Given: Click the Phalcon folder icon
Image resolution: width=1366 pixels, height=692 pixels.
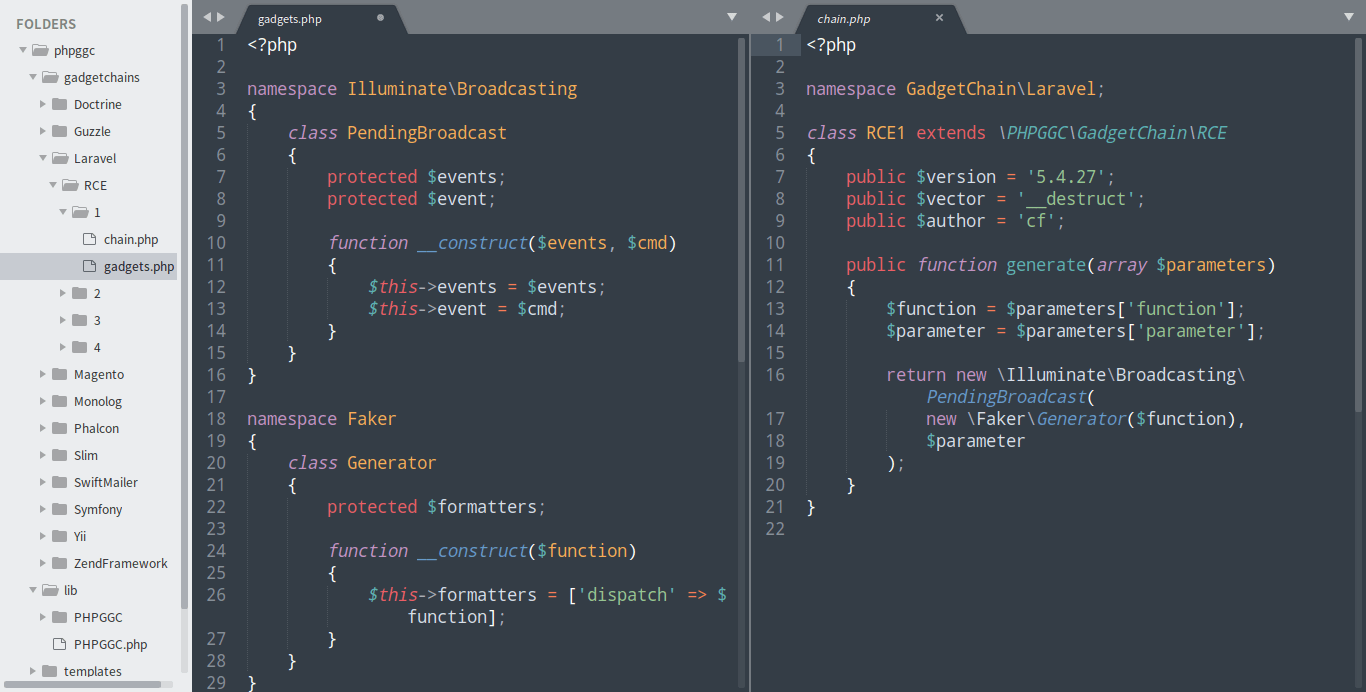Looking at the screenshot, I should [59, 428].
